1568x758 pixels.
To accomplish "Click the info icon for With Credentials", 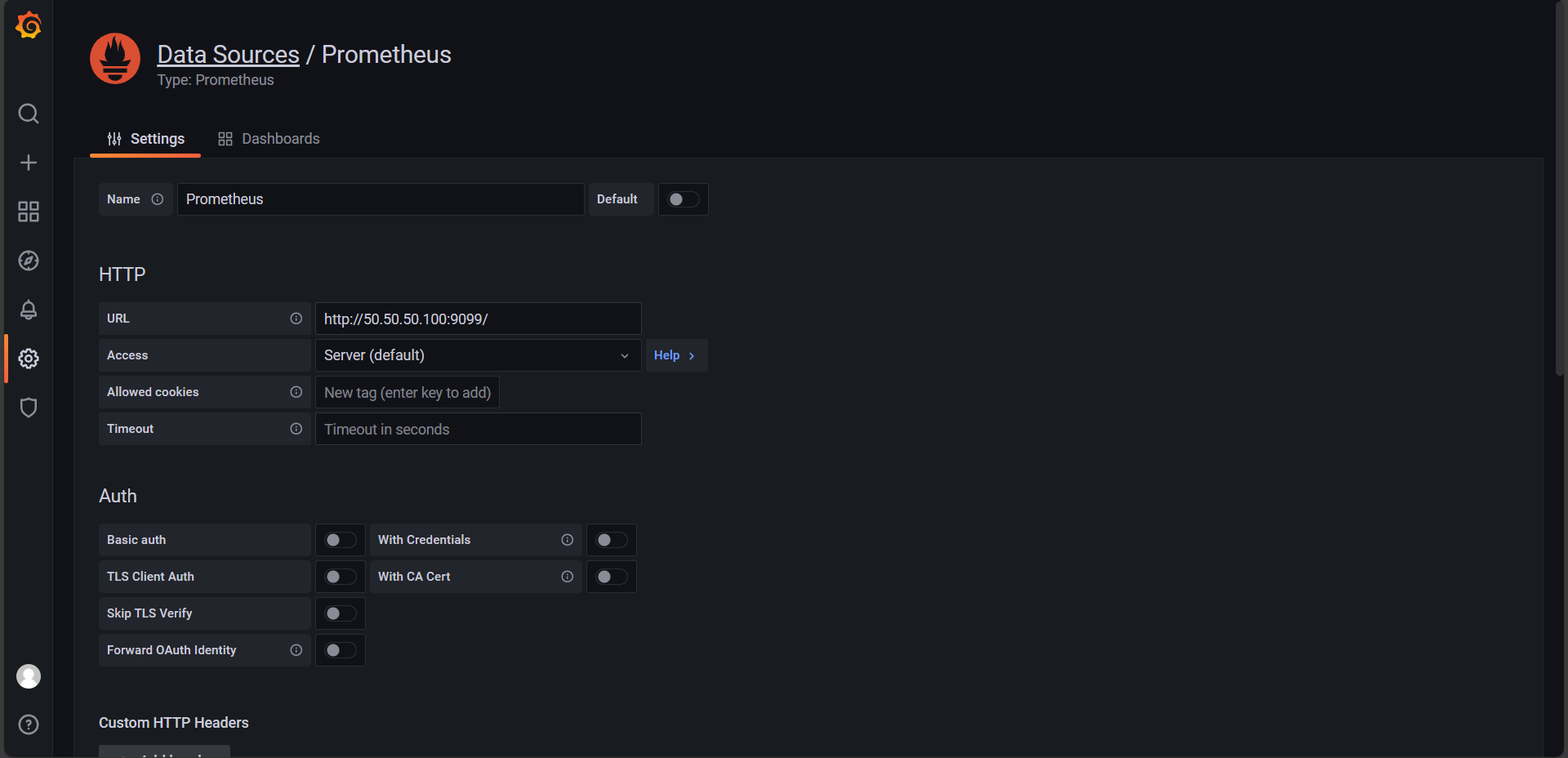I will coord(568,540).
